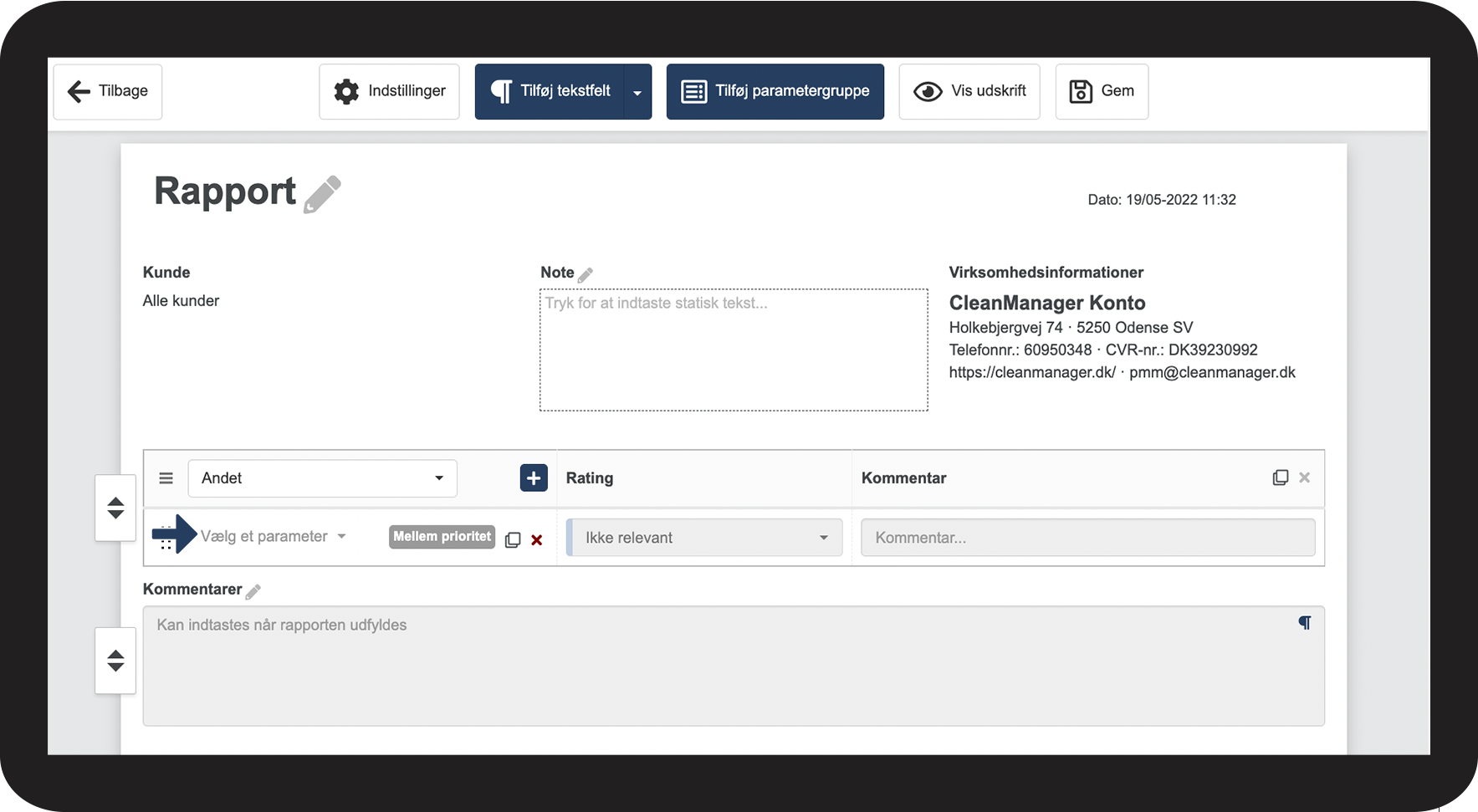1478x812 pixels.
Task: Click the https://cleanmanager.dk/ link
Action: [1032, 373]
